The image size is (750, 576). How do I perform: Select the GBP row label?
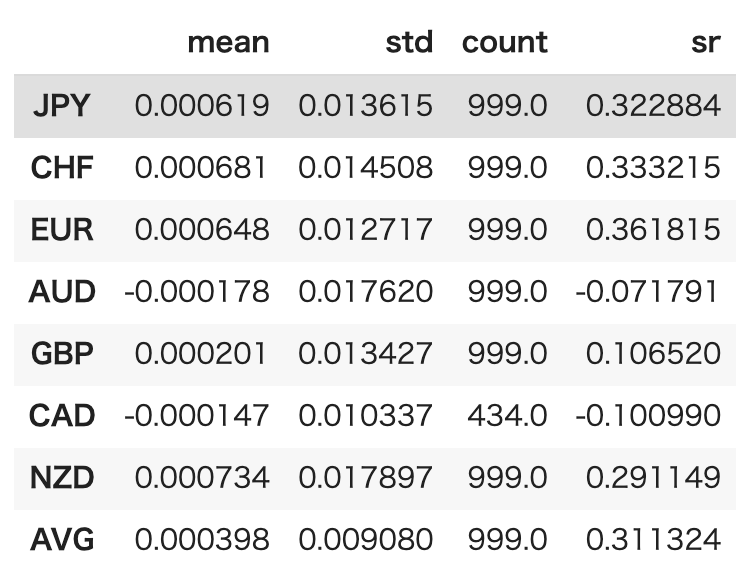[x=62, y=354]
